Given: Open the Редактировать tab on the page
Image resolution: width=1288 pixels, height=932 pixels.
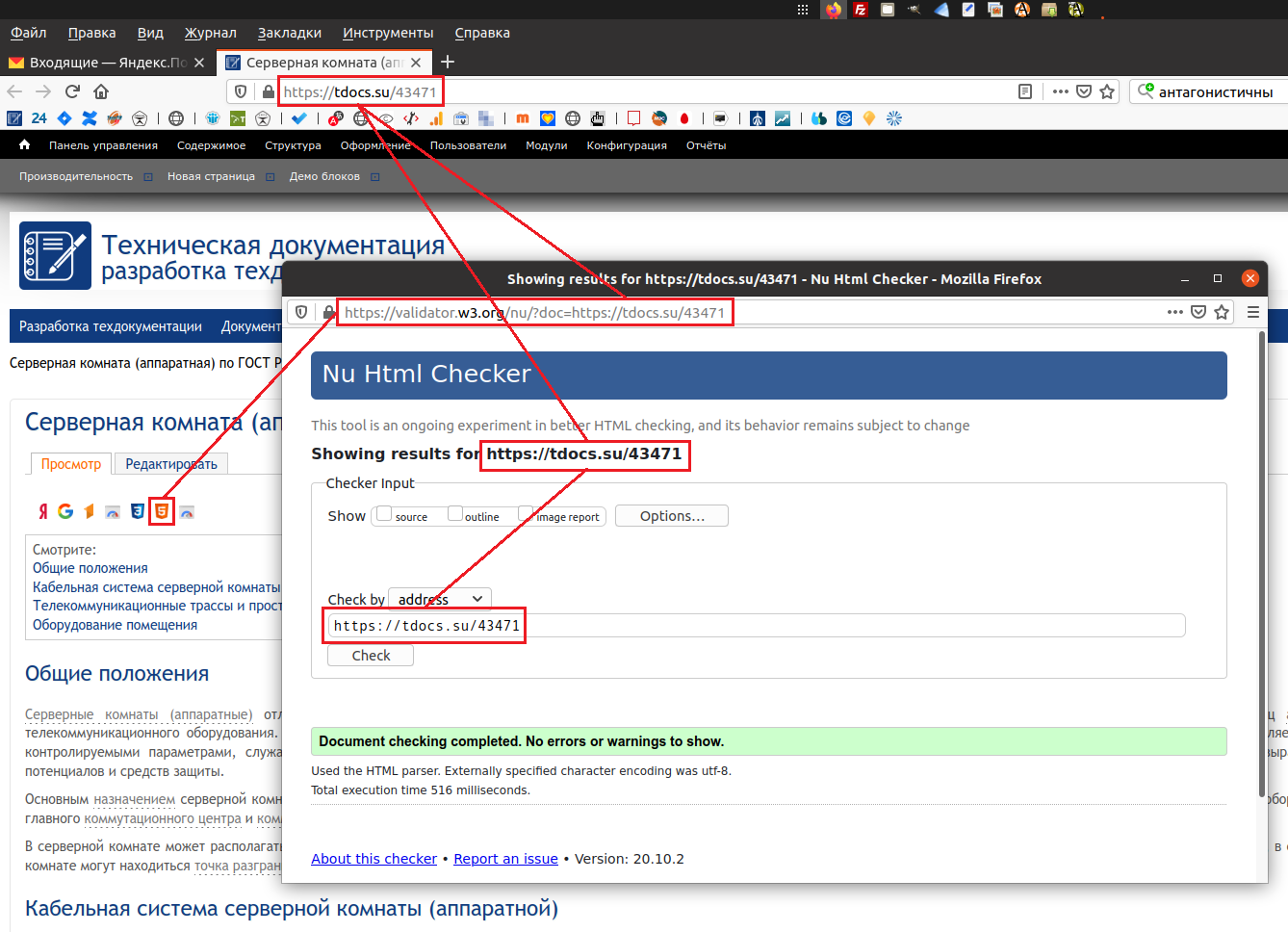Looking at the screenshot, I should tap(171, 464).
